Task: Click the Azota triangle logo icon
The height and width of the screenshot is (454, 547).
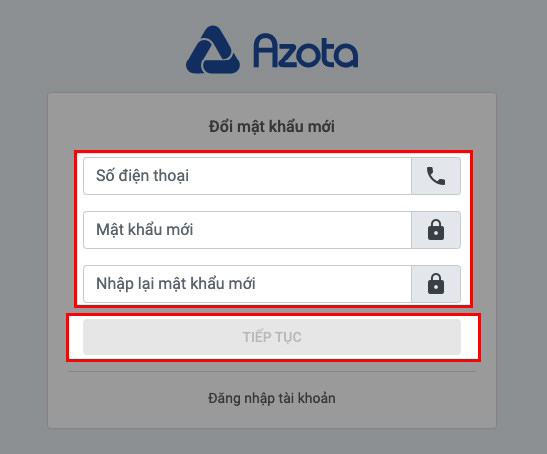Action: [213, 50]
